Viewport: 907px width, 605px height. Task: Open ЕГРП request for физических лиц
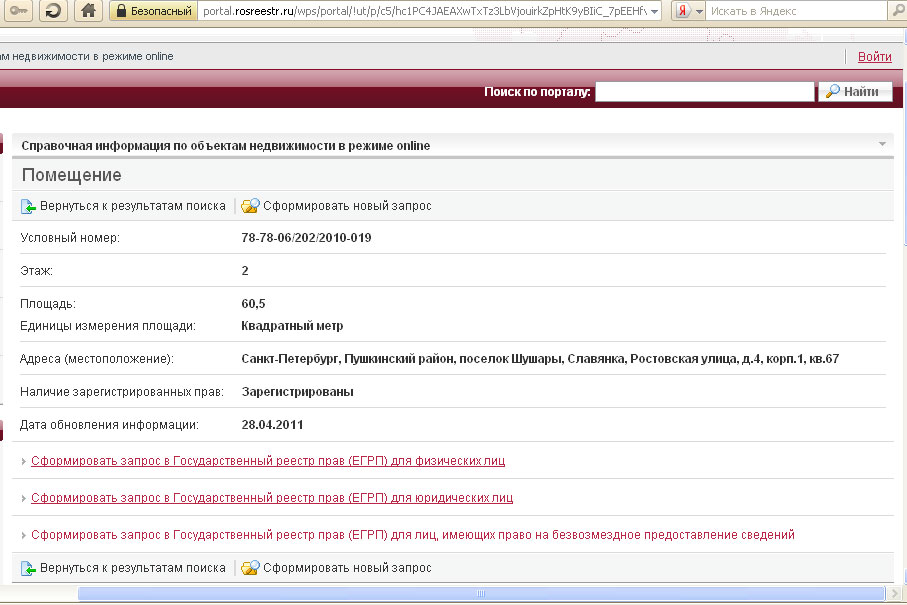click(268, 461)
